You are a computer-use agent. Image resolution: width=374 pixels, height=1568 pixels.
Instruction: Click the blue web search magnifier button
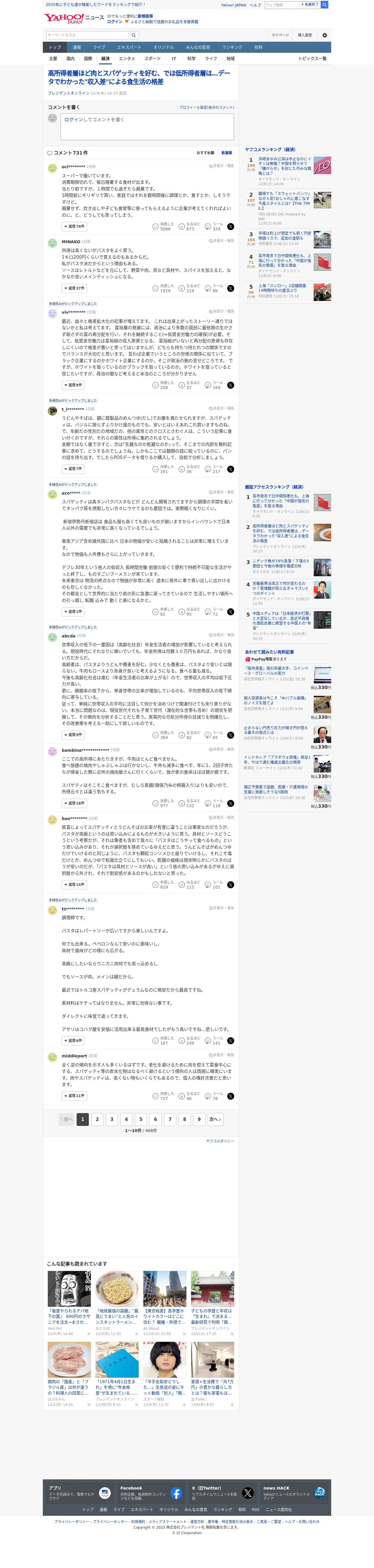(x=325, y=5)
